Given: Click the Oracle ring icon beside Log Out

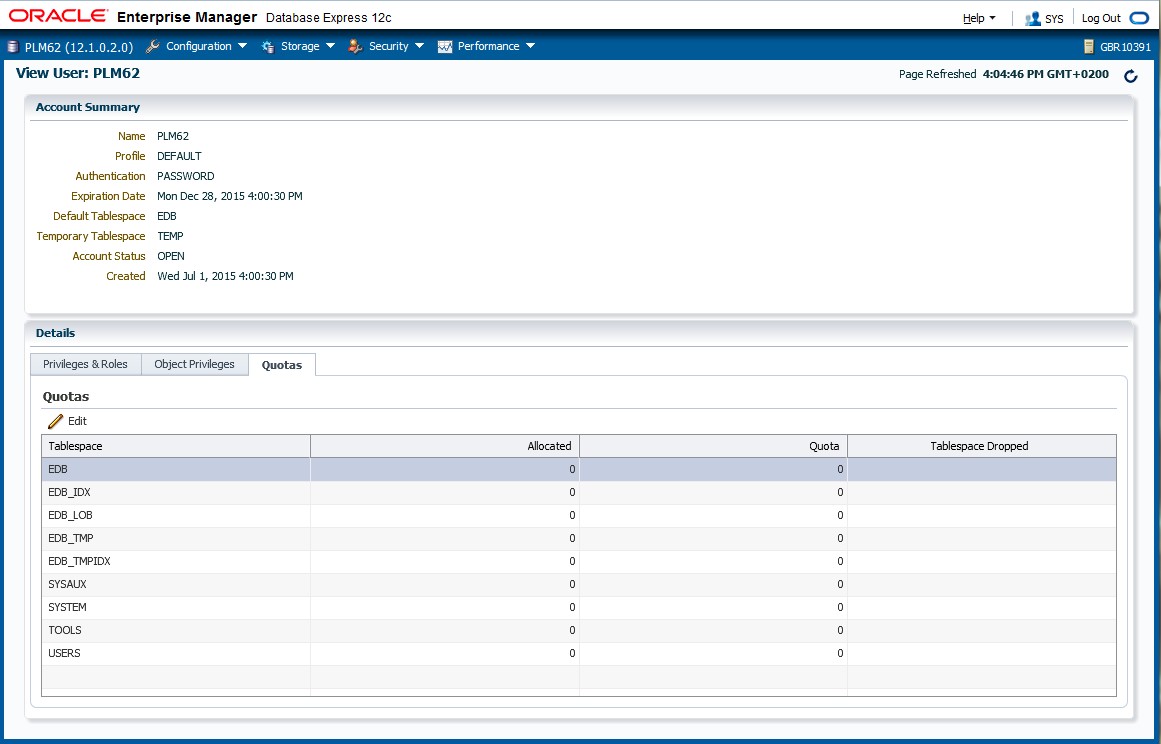Looking at the screenshot, I should point(1139,18).
